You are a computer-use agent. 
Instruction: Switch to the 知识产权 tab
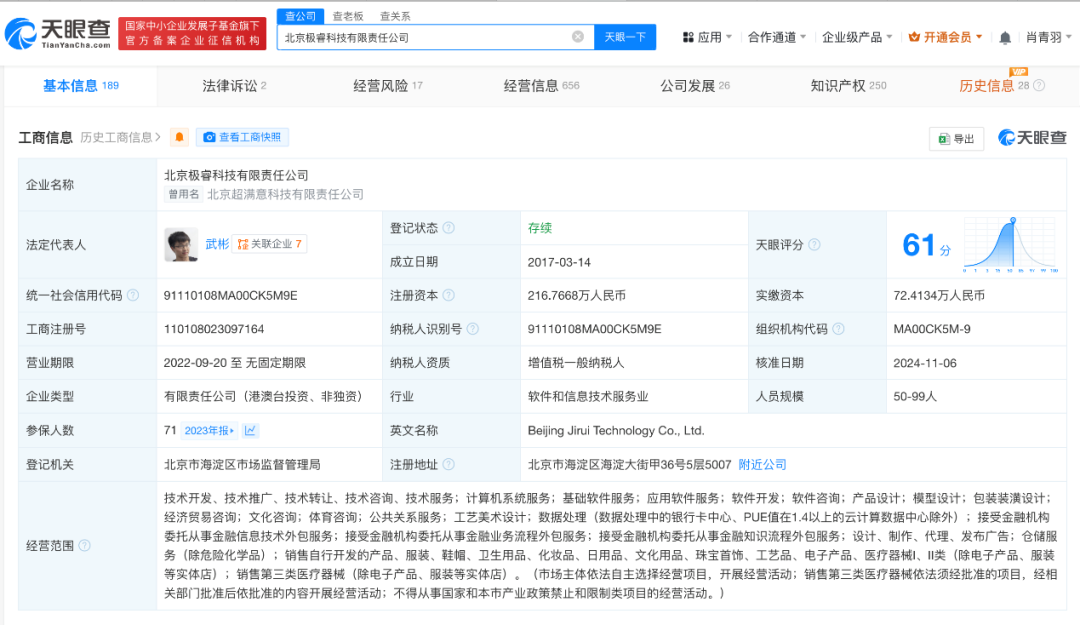point(849,85)
